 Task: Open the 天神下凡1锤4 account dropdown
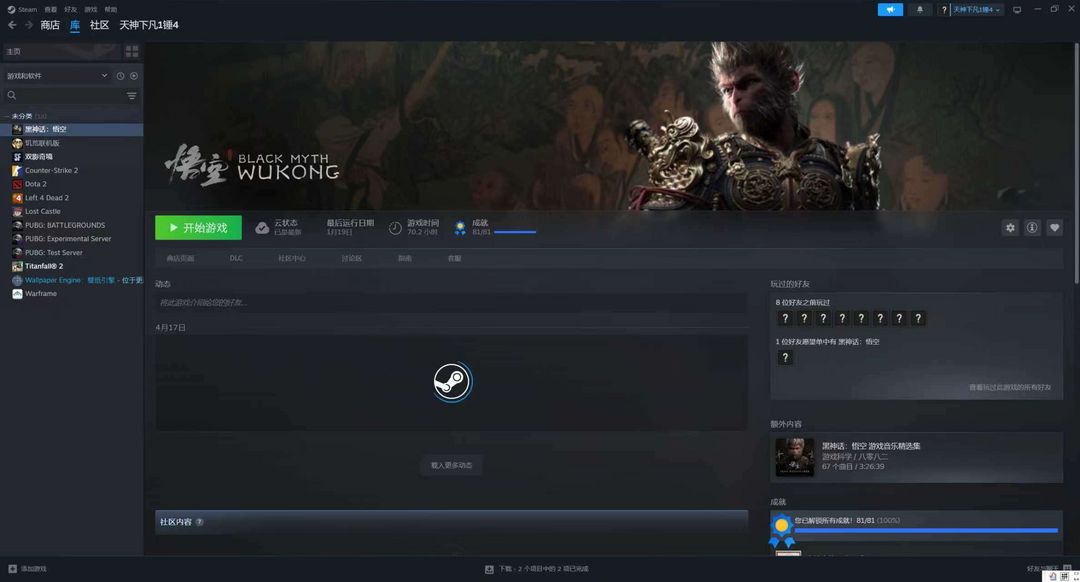coord(976,9)
